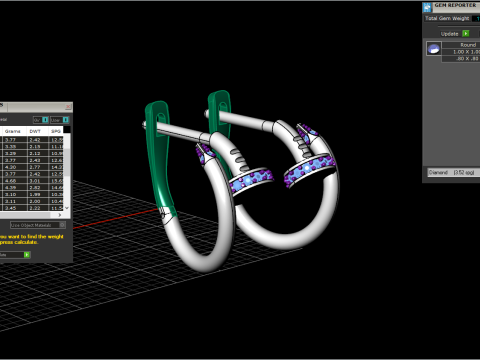Toggle the cyan button beside the User field

pyautogui.click(x=66, y=120)
